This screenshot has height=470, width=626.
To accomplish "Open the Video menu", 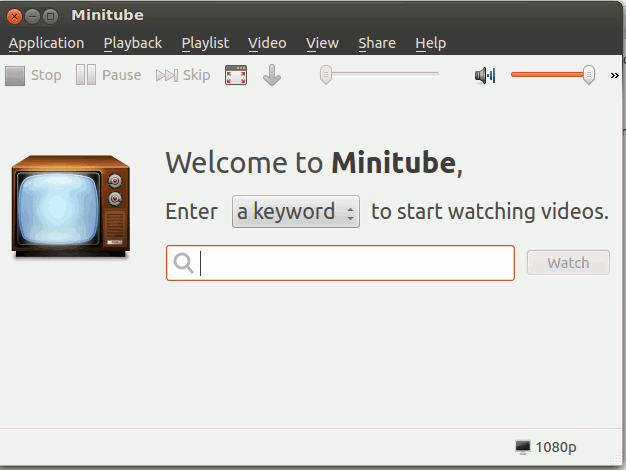I will [x=267, y=43].
